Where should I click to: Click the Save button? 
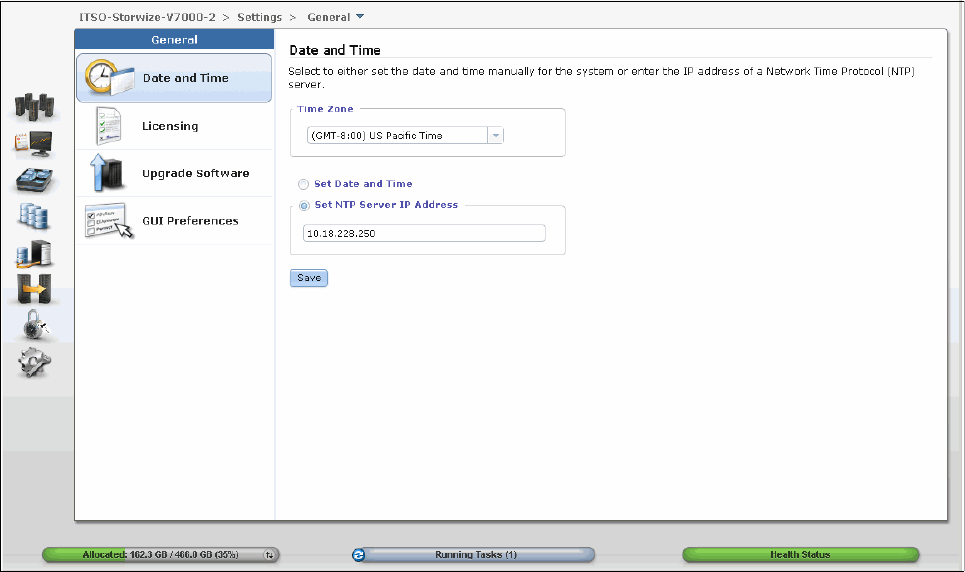(x=309, y=278)
